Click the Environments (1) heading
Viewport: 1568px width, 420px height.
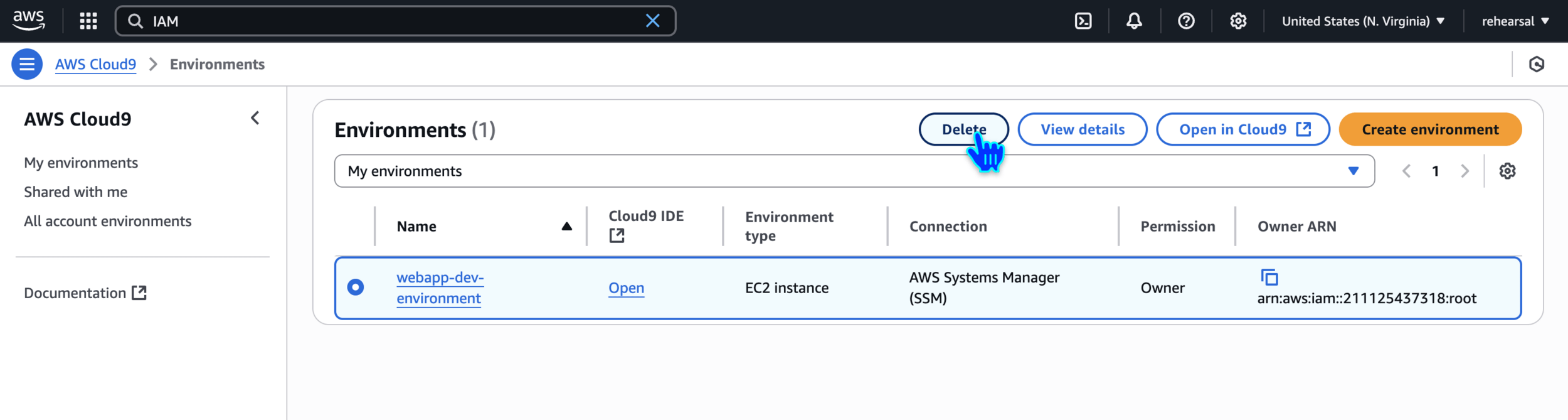click(x=415, y=130)
